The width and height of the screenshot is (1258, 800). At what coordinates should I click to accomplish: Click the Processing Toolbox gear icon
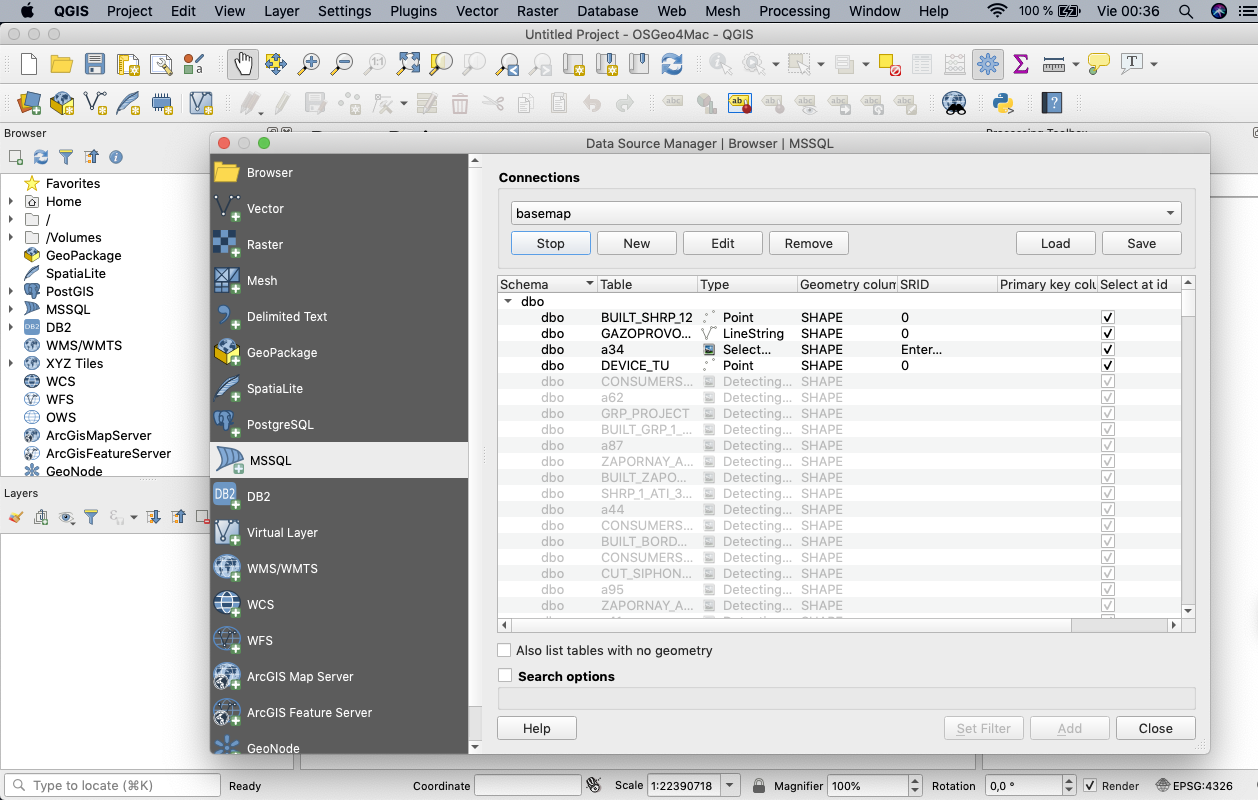coord(988,64)
